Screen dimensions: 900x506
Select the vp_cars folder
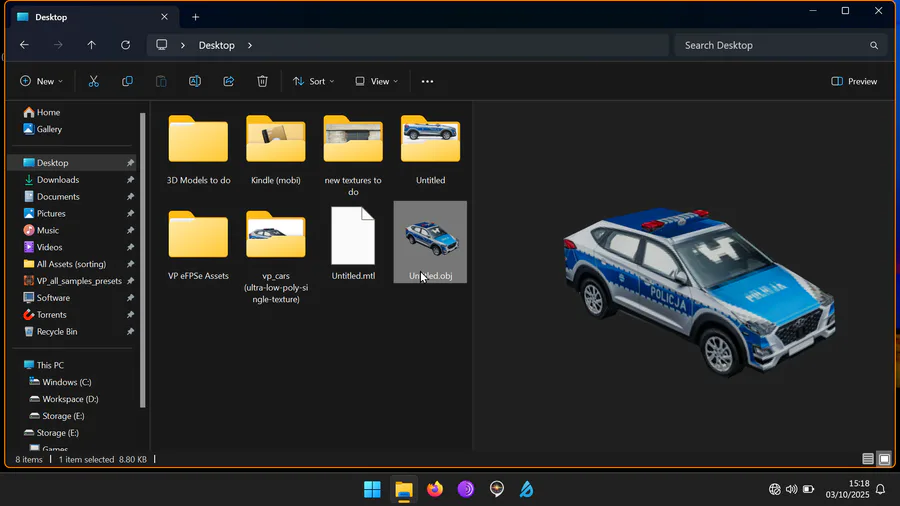click(x=276, y=256)
